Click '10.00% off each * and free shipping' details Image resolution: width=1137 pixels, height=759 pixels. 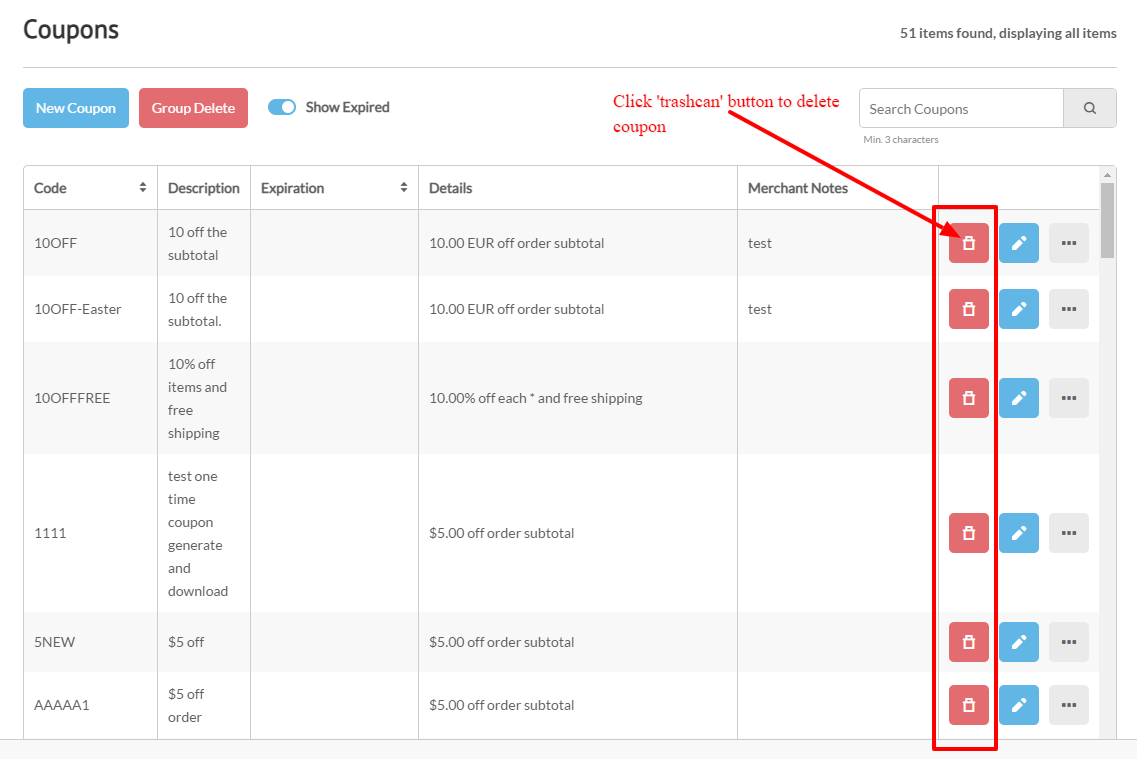pos(536,398)
